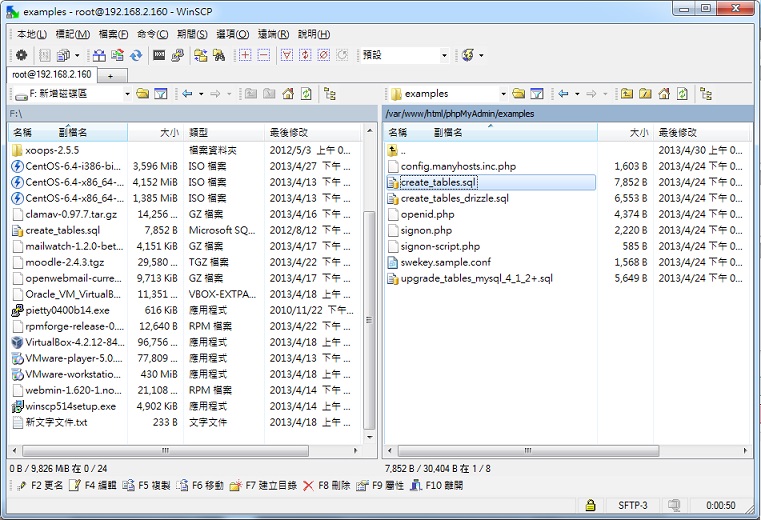761x520 pixels.
Task: Click the local panel filter icon
Action: (x=161, y=94)
